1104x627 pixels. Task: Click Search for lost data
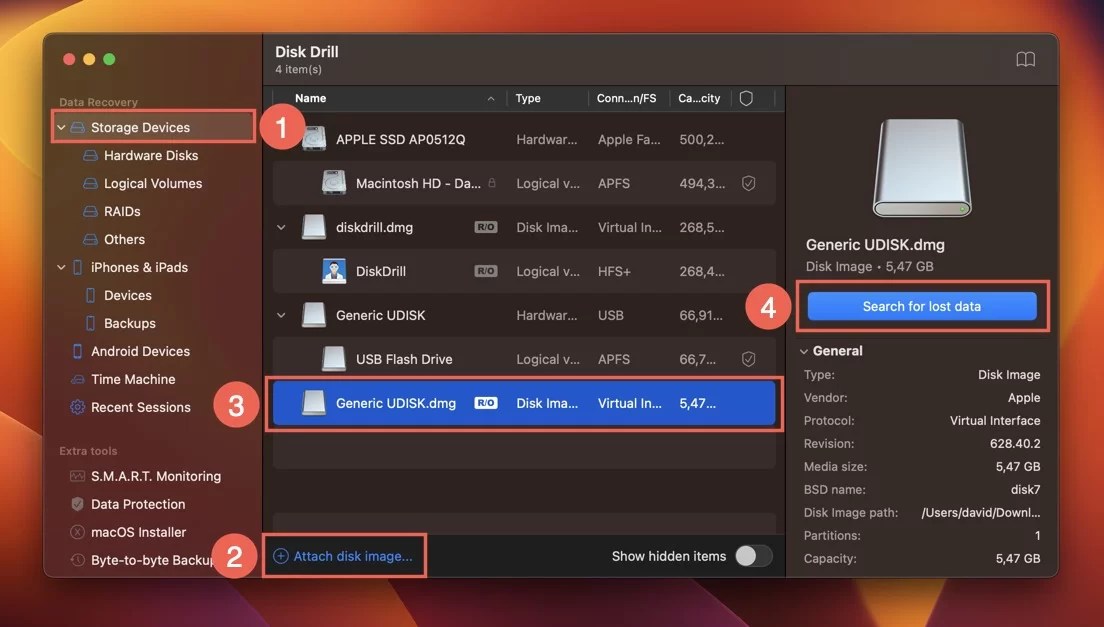(921, 306)
